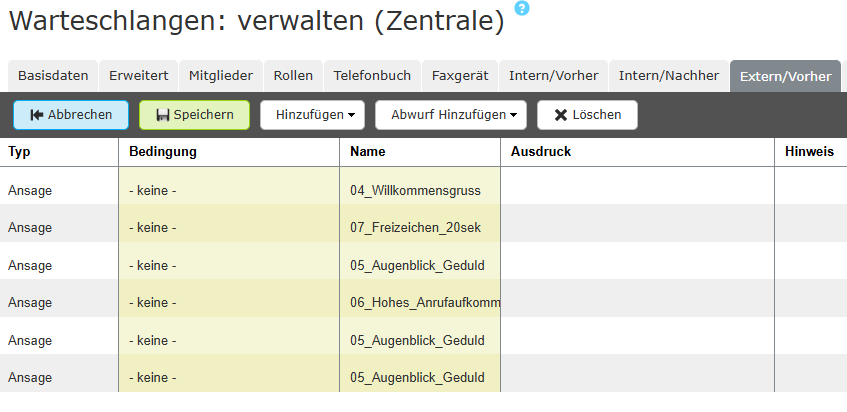Screen dimensions: 847x412
Task: Switch to the Faxgerät tab
Action: click(x=460, y=76)
